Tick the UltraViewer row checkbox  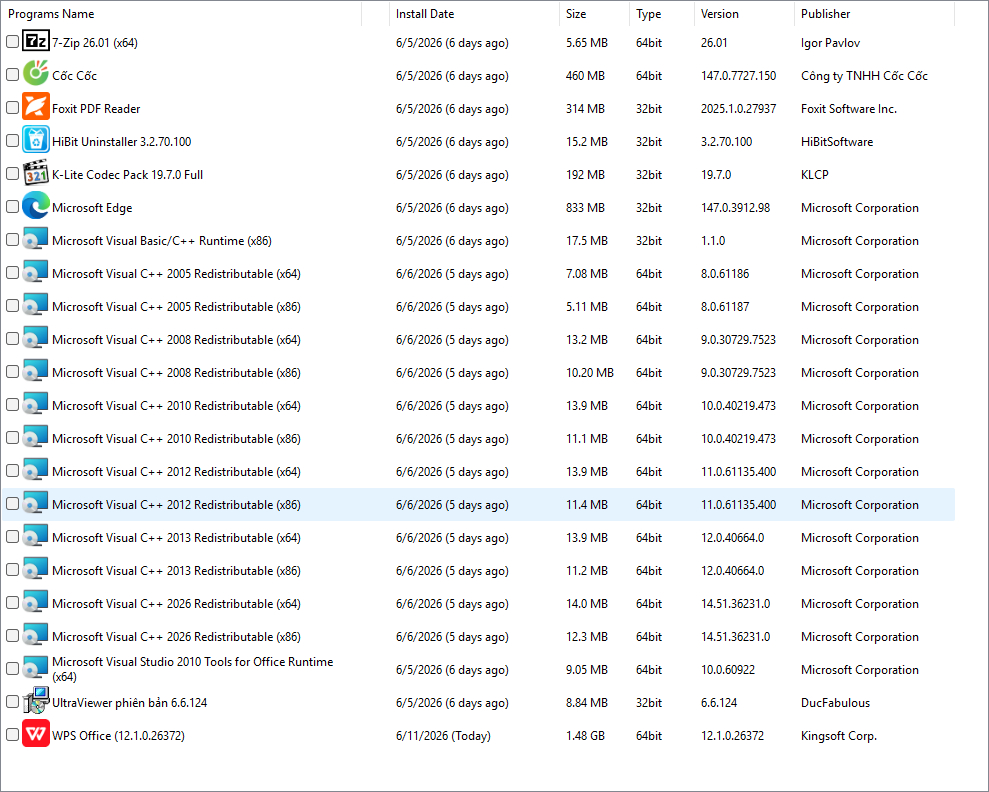pyautogui.click(x=12, y=701)
